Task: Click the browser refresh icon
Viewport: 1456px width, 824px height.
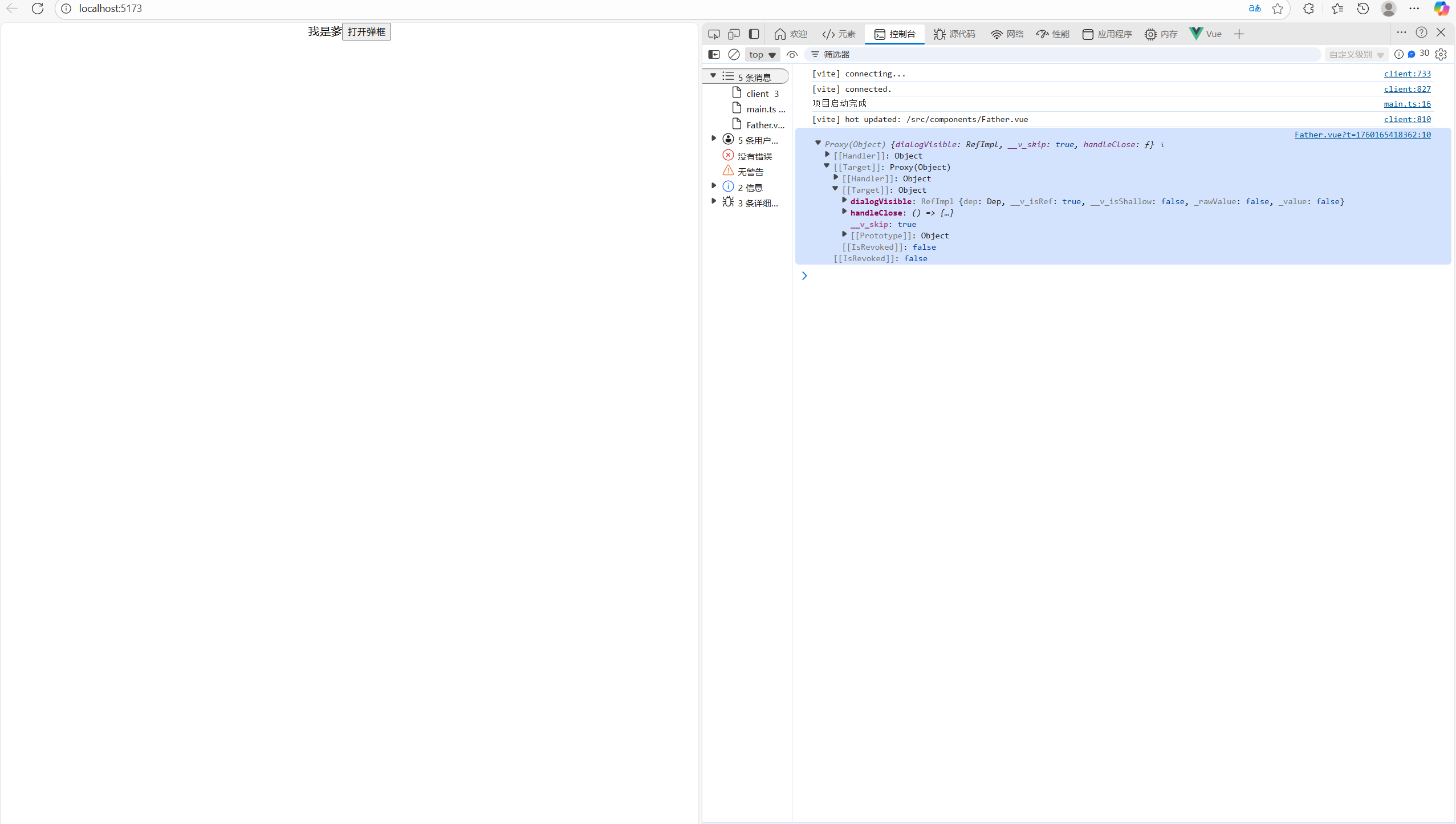Action: click(38, 9)
